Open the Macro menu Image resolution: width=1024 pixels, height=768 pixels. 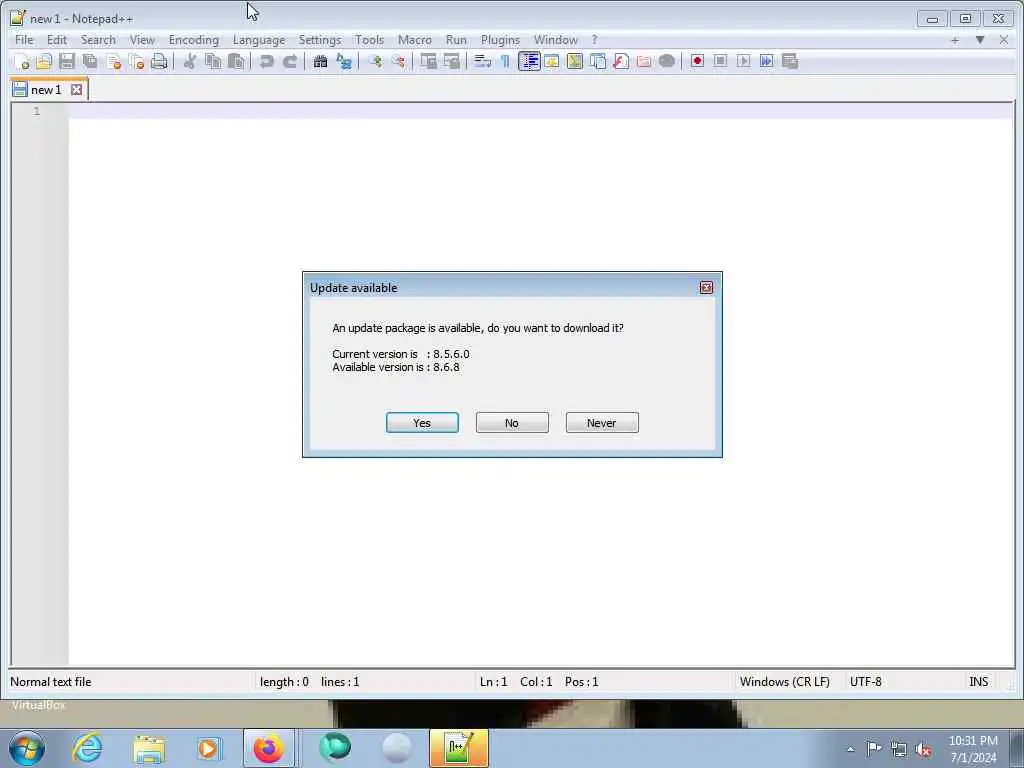(x=415, y=40)
